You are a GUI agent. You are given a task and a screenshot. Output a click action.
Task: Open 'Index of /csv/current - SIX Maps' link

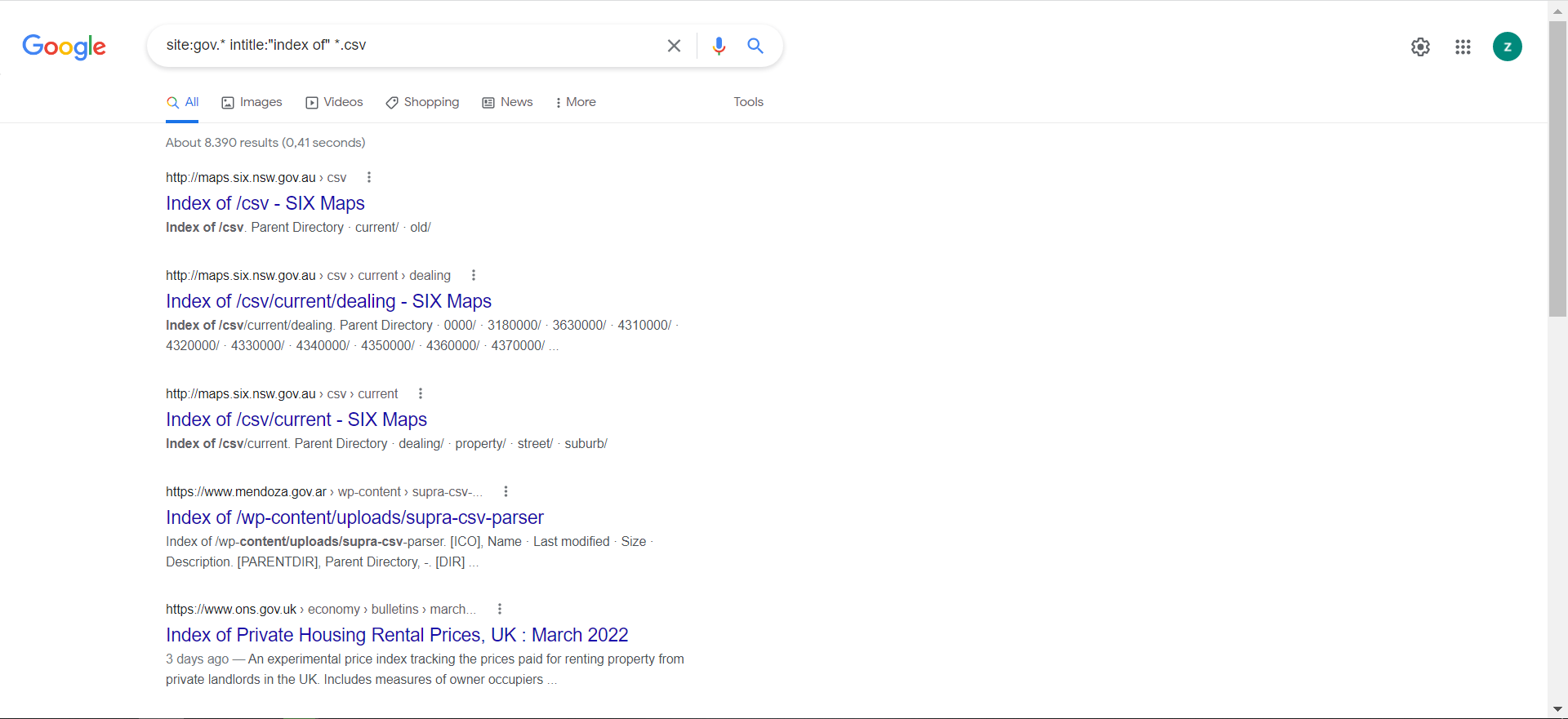point(296,419)
